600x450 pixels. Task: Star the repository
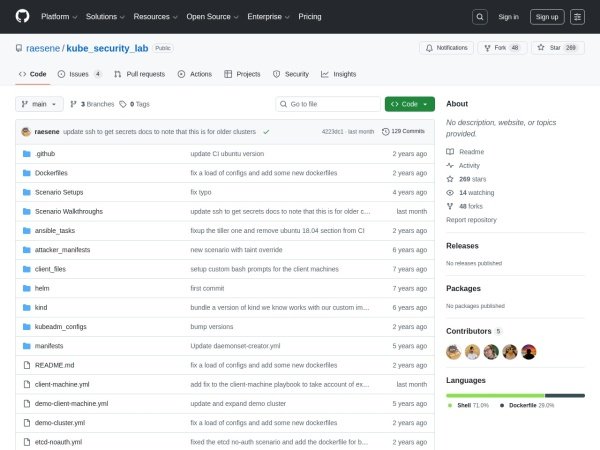pos(558,48)
